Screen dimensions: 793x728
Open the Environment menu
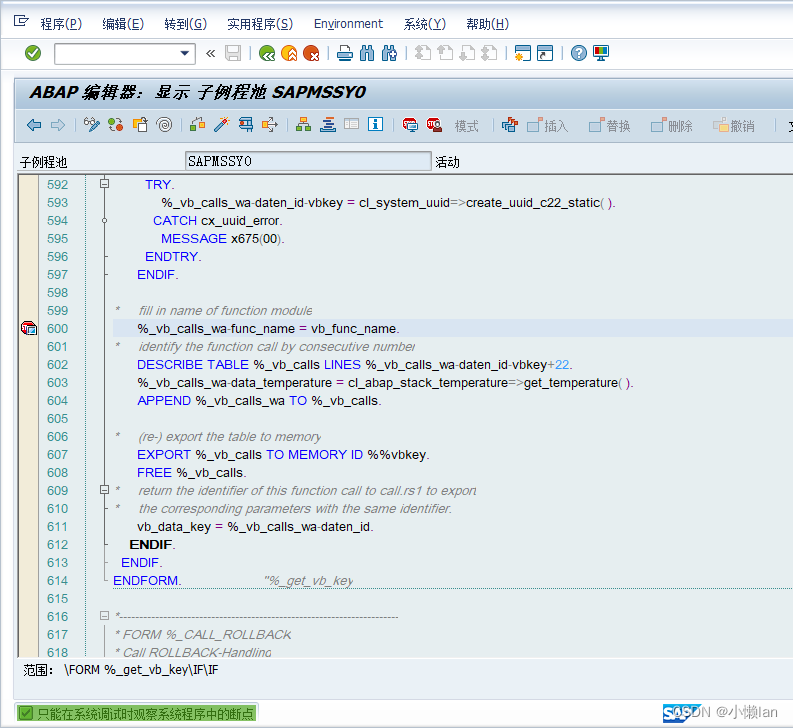(348, 24)
